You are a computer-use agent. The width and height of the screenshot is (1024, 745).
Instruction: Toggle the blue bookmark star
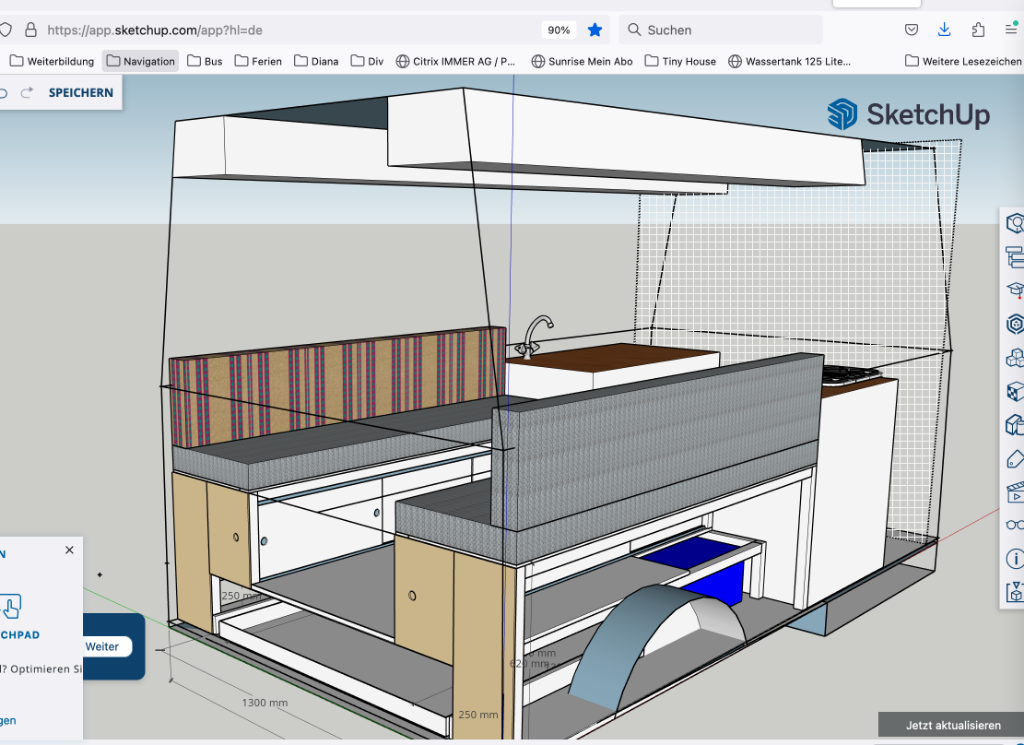click(595, 30)
